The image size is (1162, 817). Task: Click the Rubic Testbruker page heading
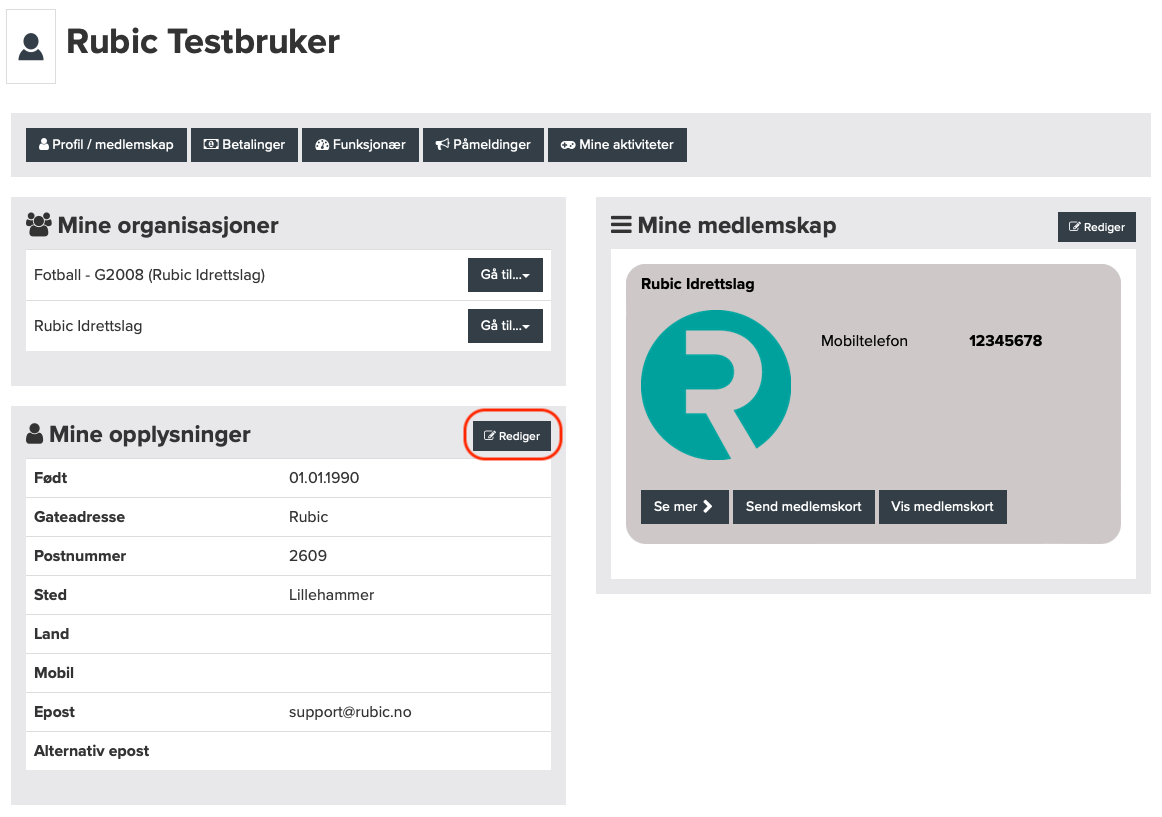click(203, 42)
